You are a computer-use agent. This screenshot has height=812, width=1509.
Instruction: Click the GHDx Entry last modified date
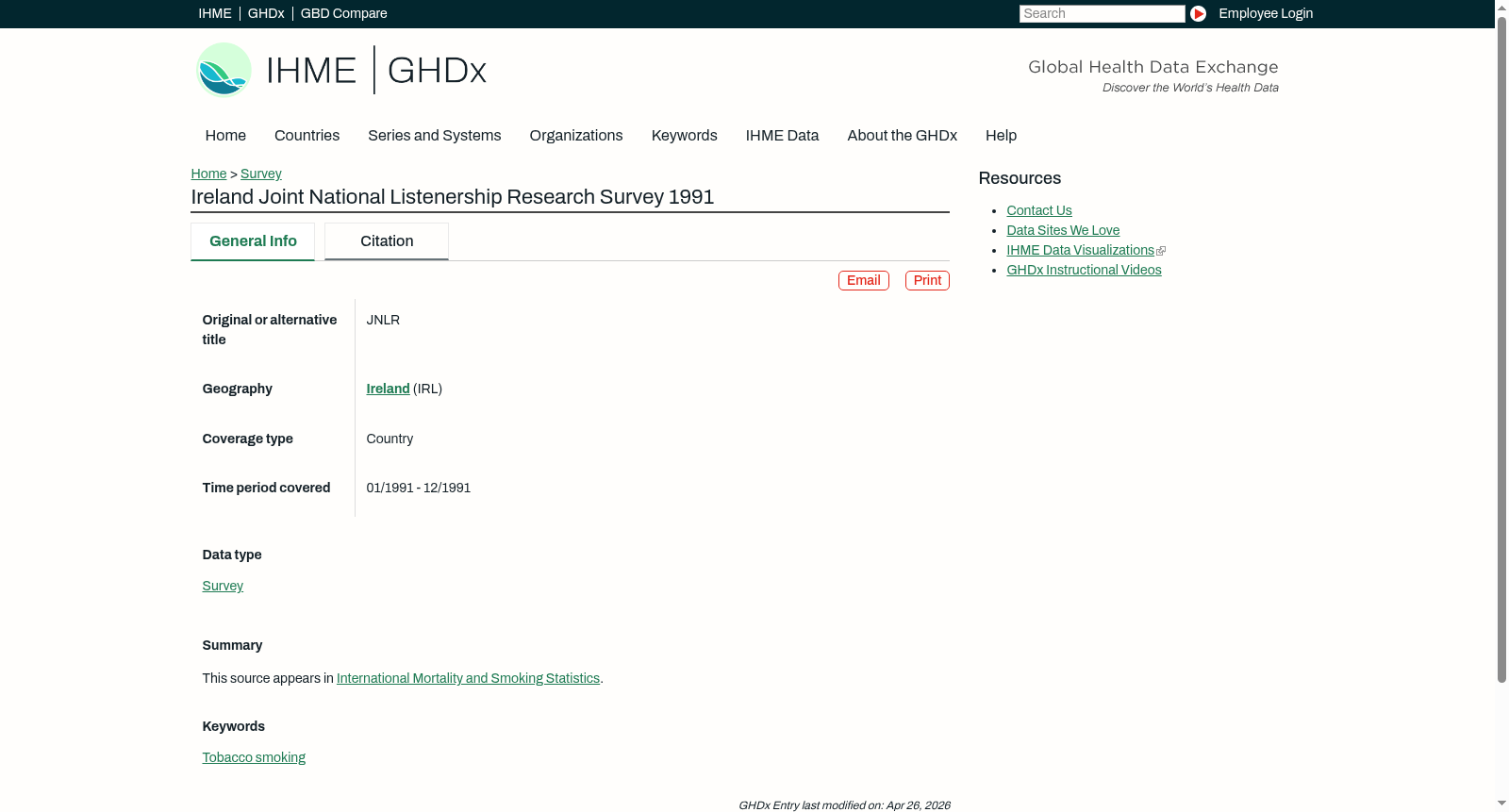[x=844, y=805]
